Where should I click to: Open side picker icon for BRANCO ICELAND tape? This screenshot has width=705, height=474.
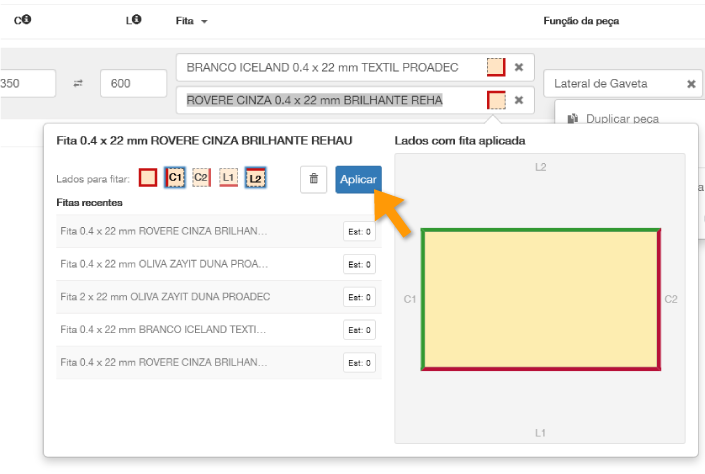(x=496, y=67)
